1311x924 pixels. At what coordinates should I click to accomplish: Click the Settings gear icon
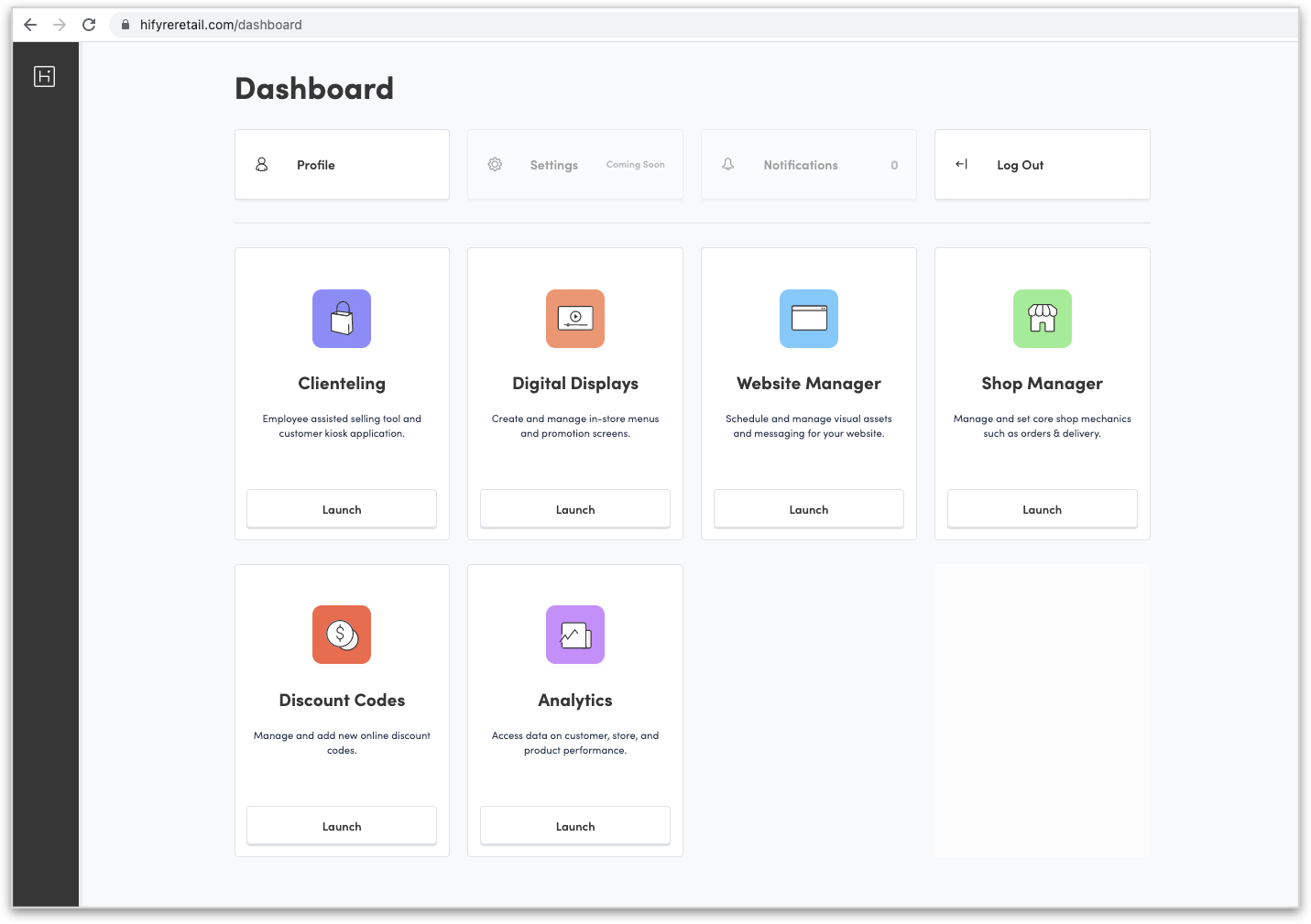click(x=495, y=165)
